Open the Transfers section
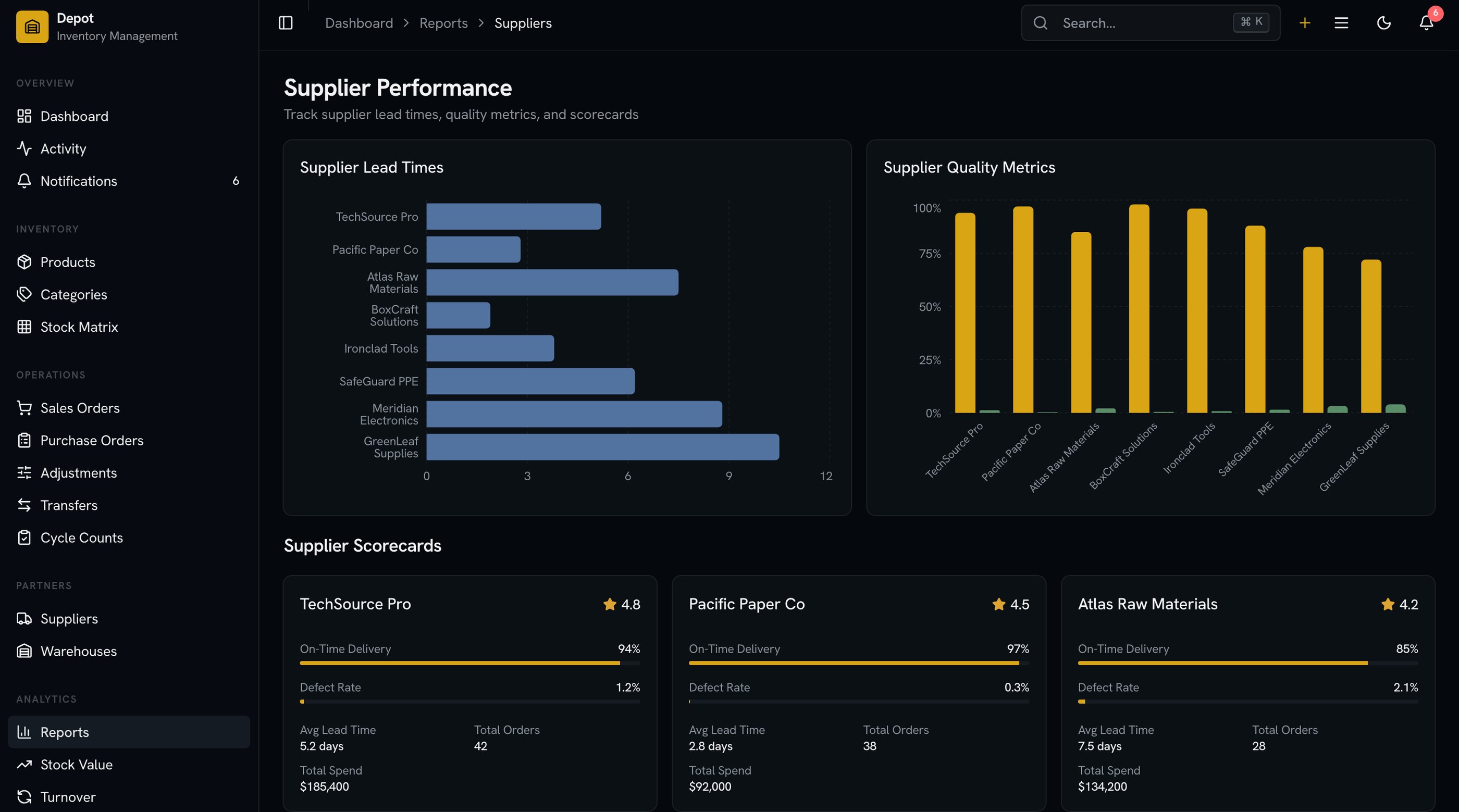1459x812 pixels. [x=129, y=505]
